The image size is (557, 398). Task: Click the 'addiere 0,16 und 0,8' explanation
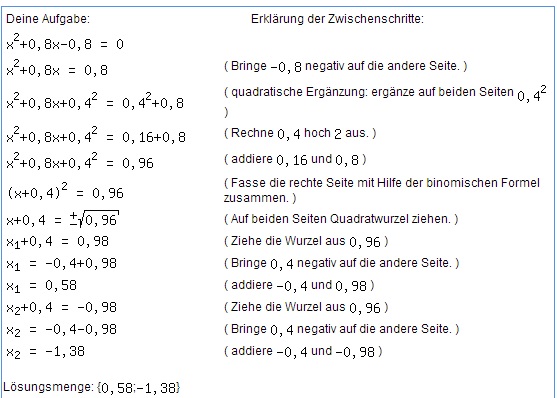click(x=295, y=160)
